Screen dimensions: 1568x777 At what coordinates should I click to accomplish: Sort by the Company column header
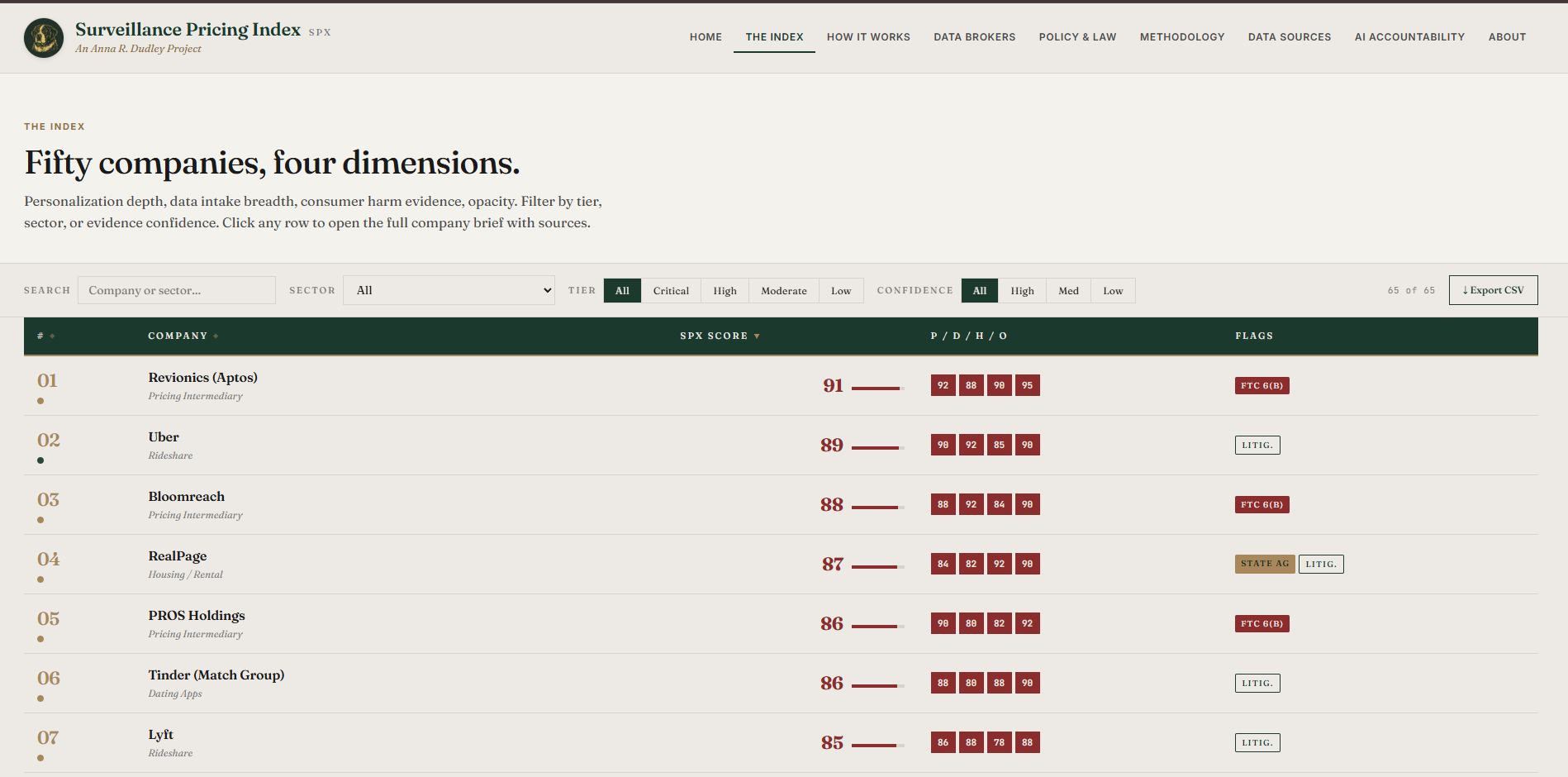(183, 336)
